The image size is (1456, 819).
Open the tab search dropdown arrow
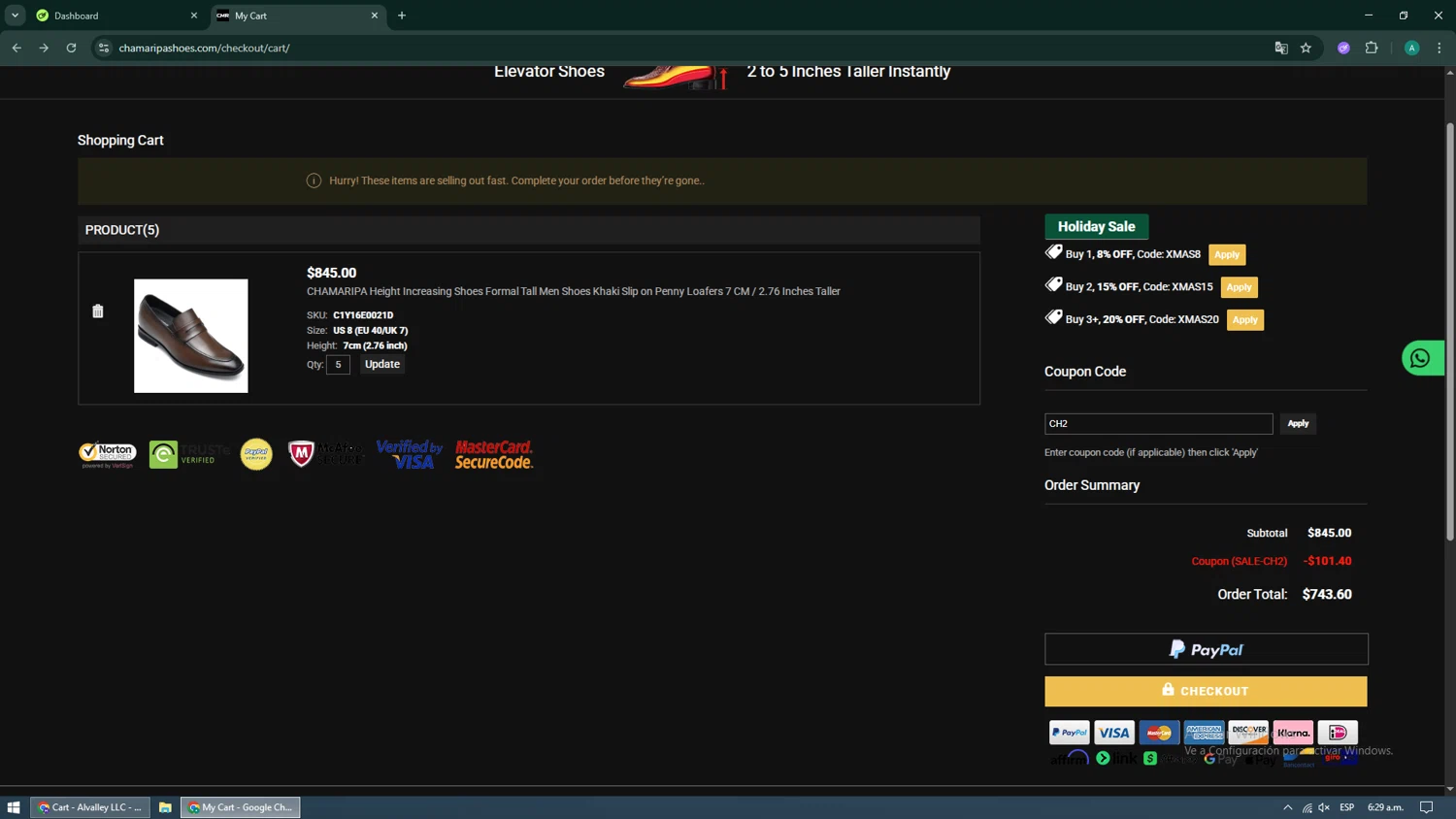15,16
